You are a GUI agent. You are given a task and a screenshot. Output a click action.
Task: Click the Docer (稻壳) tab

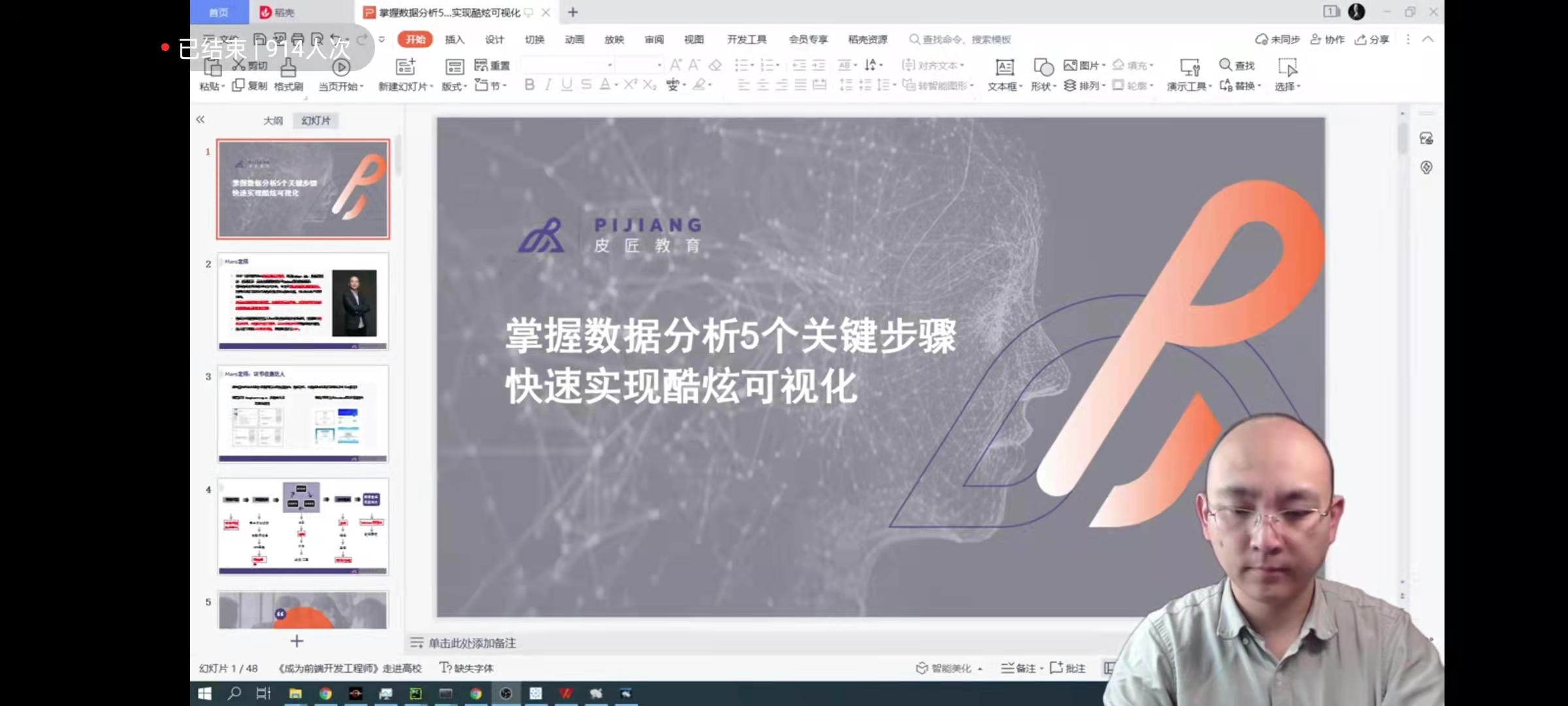[x=278, y=12]
